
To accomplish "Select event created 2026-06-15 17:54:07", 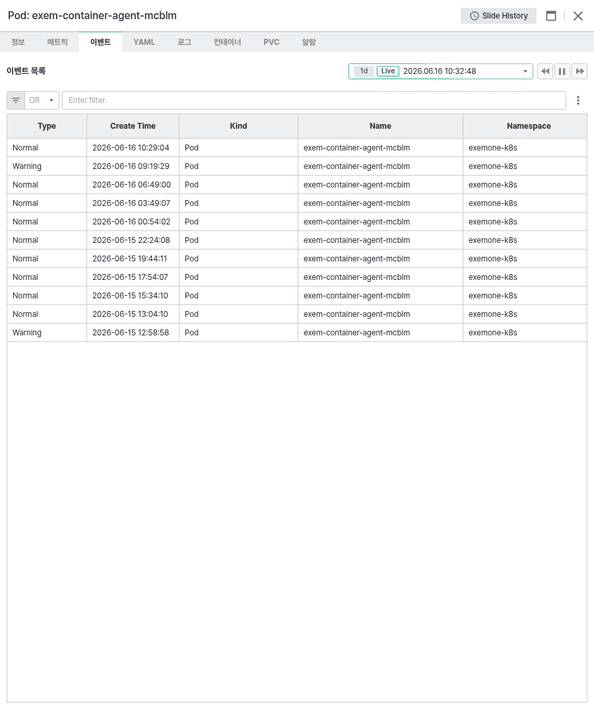I will pos(297,277).
